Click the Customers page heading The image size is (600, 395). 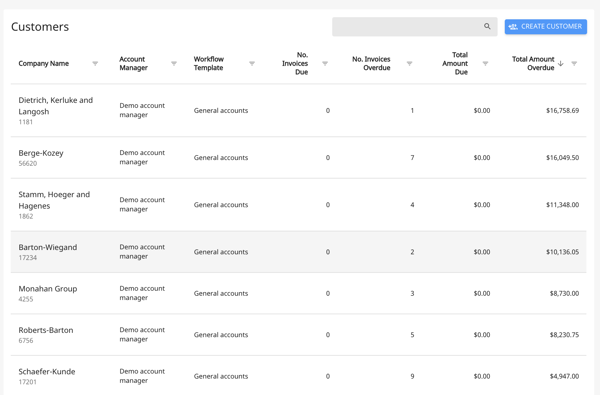click(40, 27)
